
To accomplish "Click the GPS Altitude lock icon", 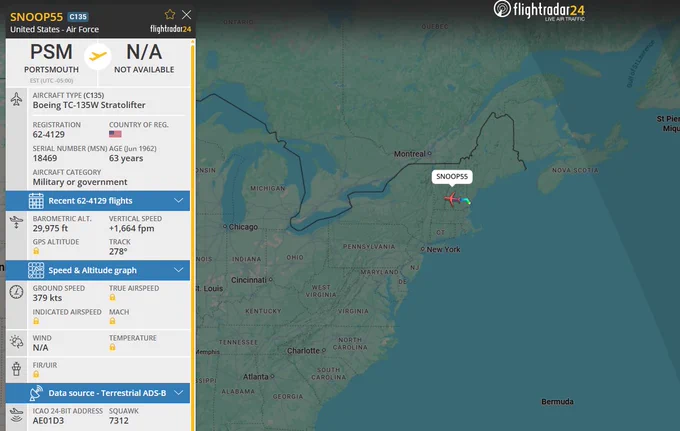I will [x=36, y=251].
